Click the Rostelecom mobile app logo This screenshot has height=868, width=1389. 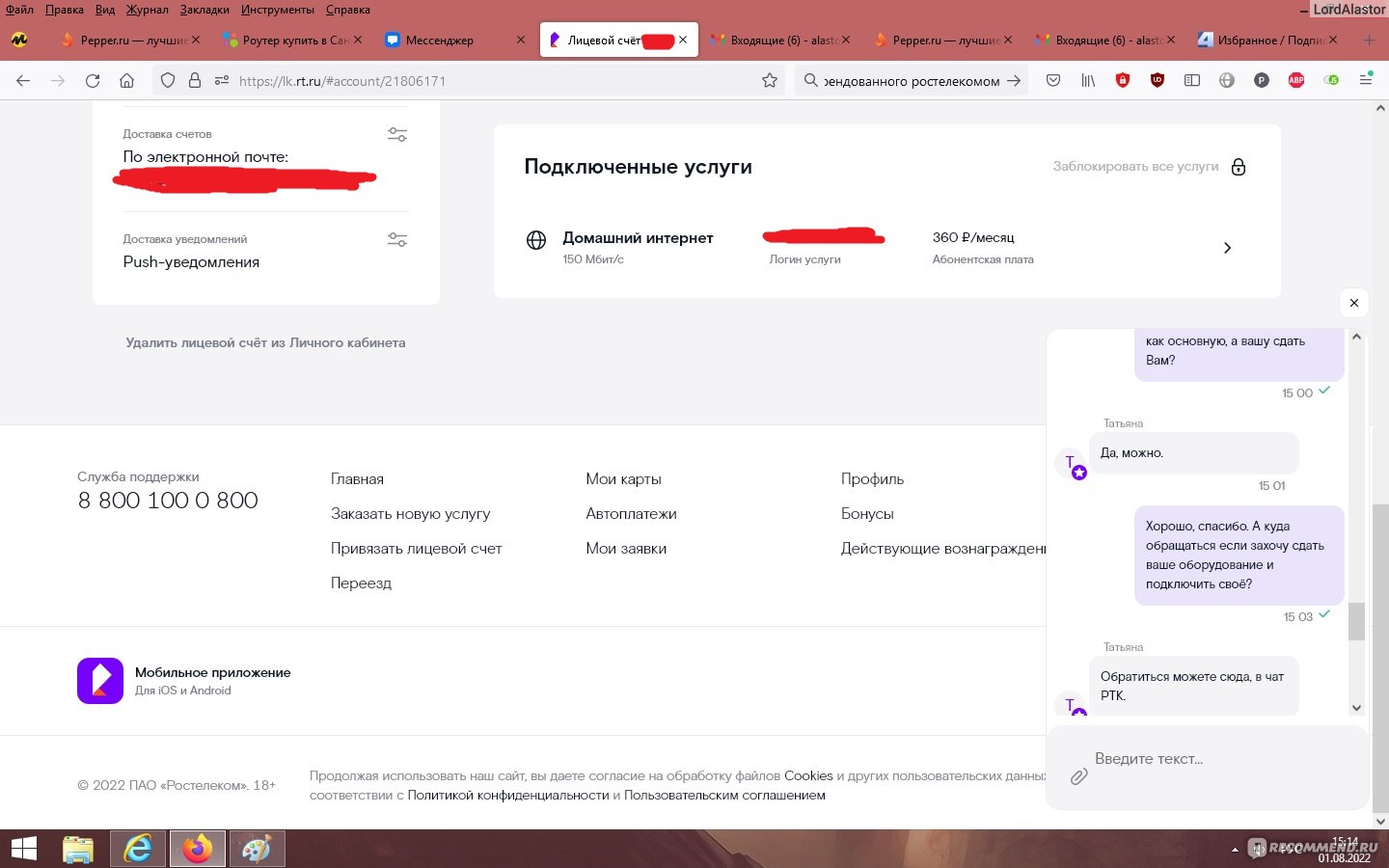100,681
